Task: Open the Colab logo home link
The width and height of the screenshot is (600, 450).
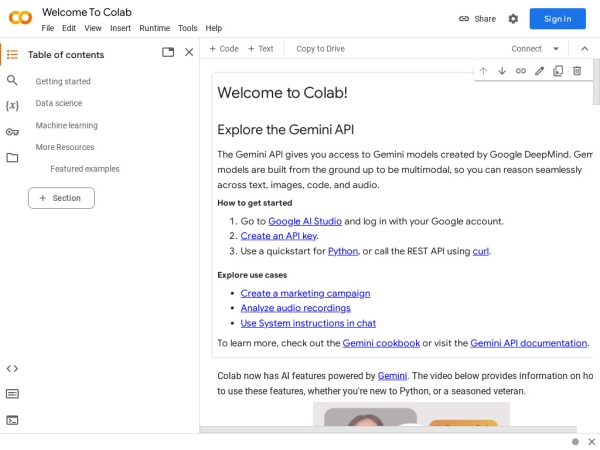Action: click(20, 18)
